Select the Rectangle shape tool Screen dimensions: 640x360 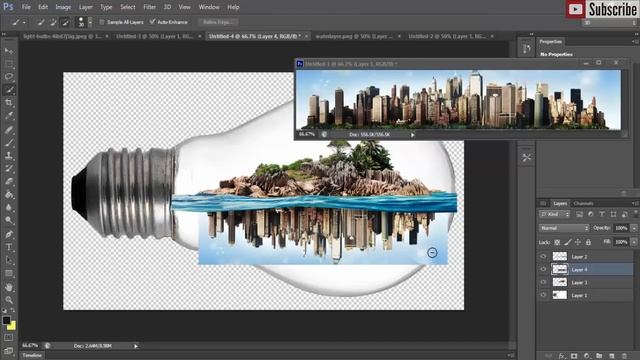point(9,273)
